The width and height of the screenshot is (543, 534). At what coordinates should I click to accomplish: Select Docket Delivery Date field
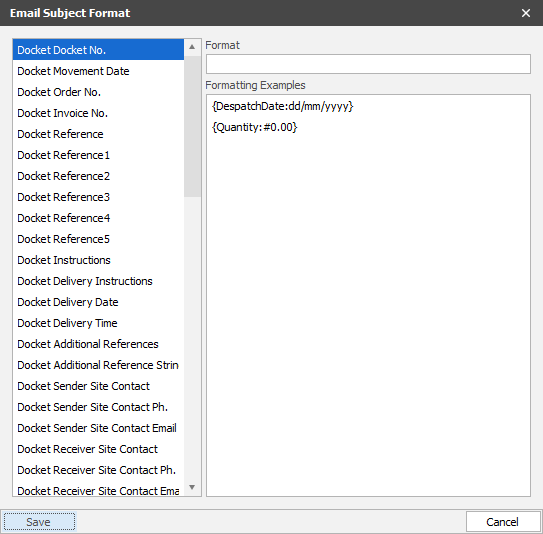(98, 302)
